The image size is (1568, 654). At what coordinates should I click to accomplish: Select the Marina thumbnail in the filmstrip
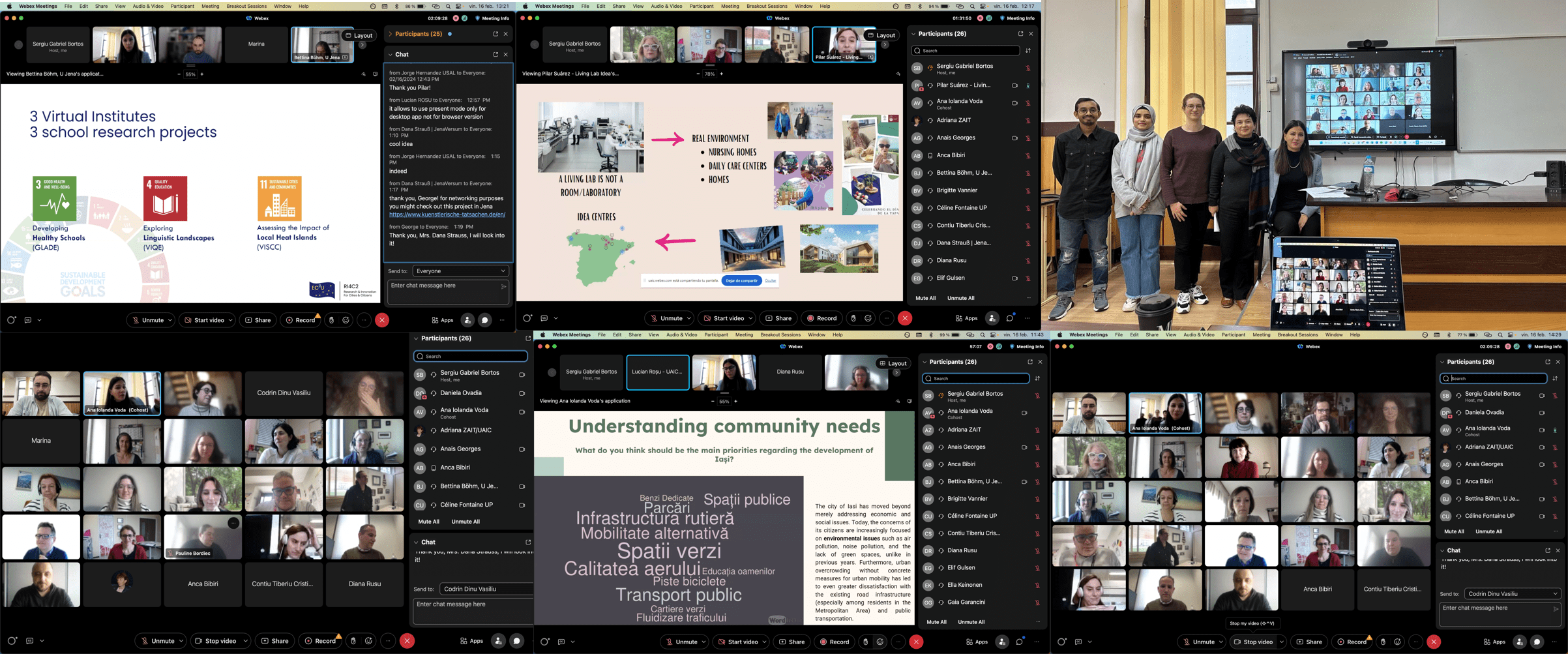256,44
